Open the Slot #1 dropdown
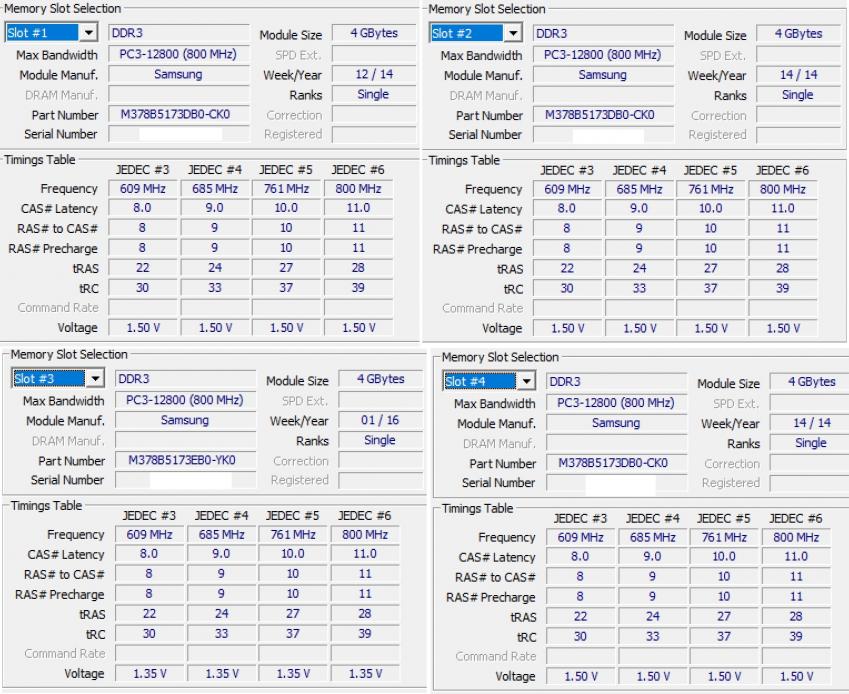 pyautogui.click(x=88, y=33)
